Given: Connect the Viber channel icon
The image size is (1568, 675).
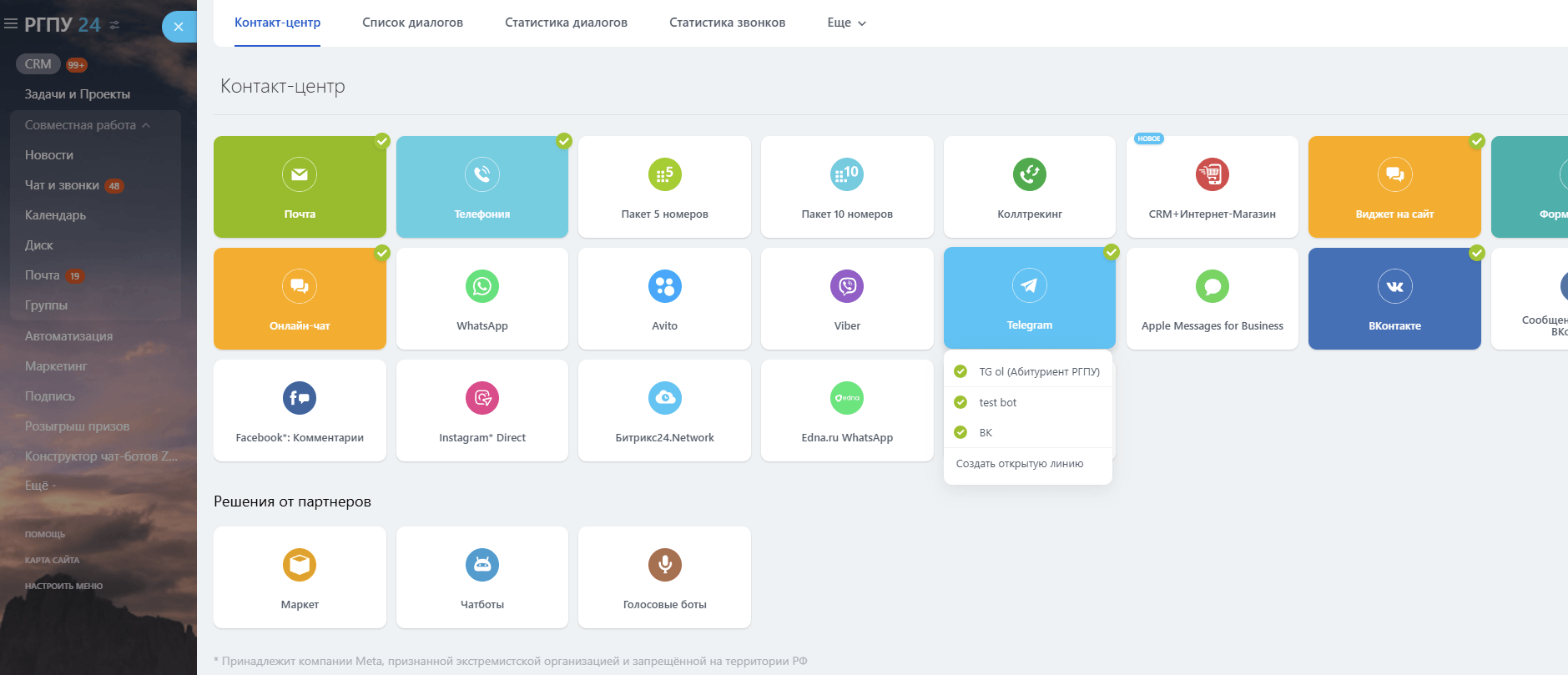Looking at the screenshot, I should point(847,286).
